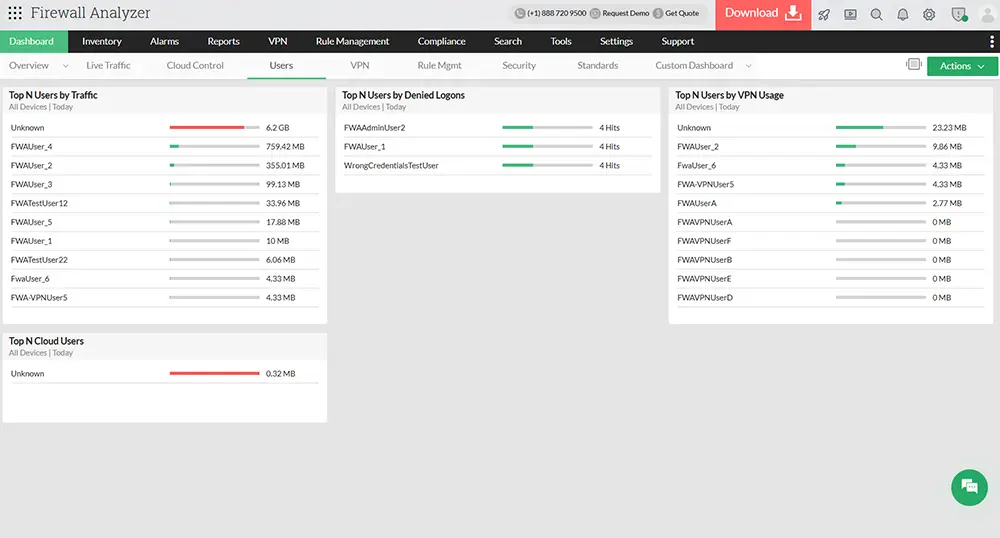
Task: Select FWAVPNUserB in VPN Usage
Action: [x=705, y=260]
